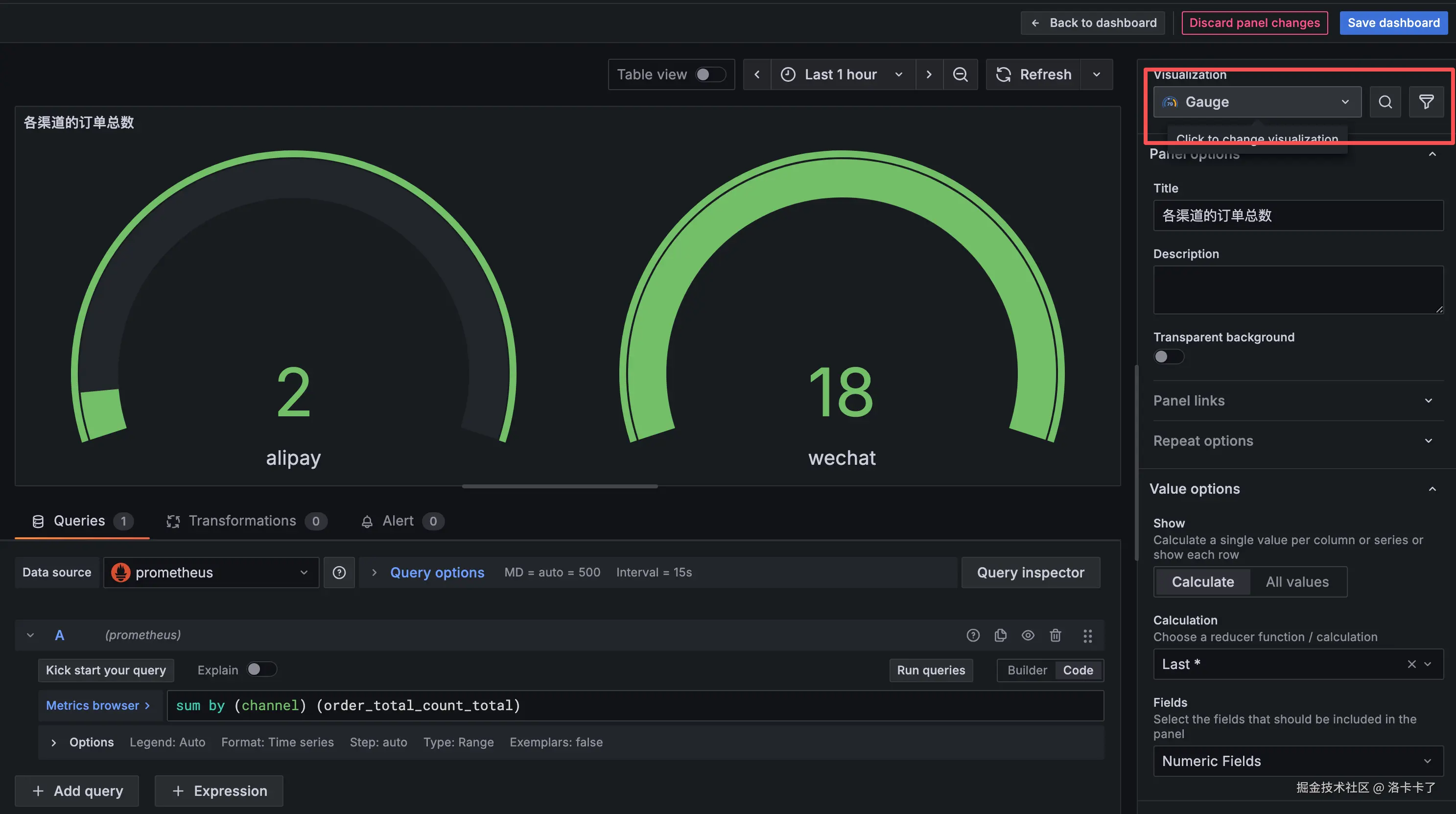Open the Gauge visualization dropdown

point(1256,102)
